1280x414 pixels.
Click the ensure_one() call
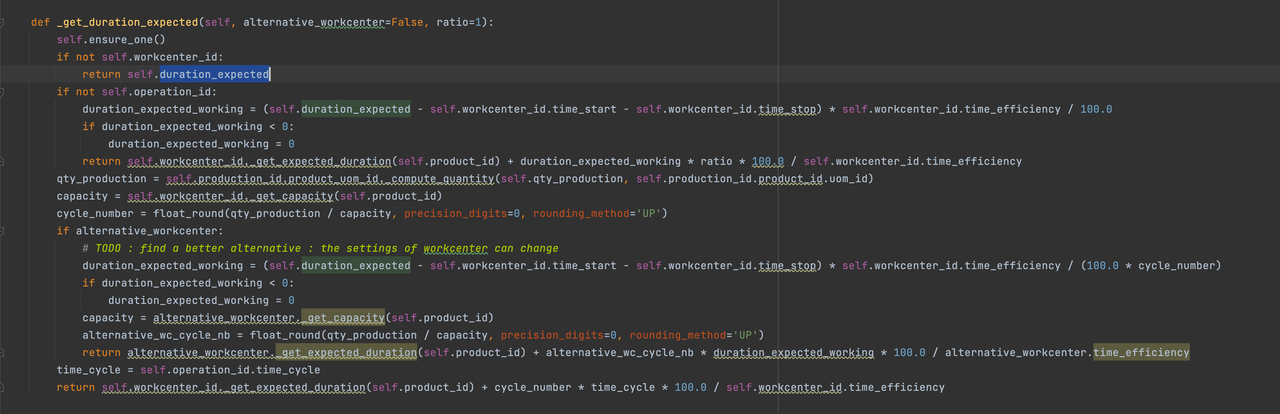pyautogui.click(x=126, y=39)
